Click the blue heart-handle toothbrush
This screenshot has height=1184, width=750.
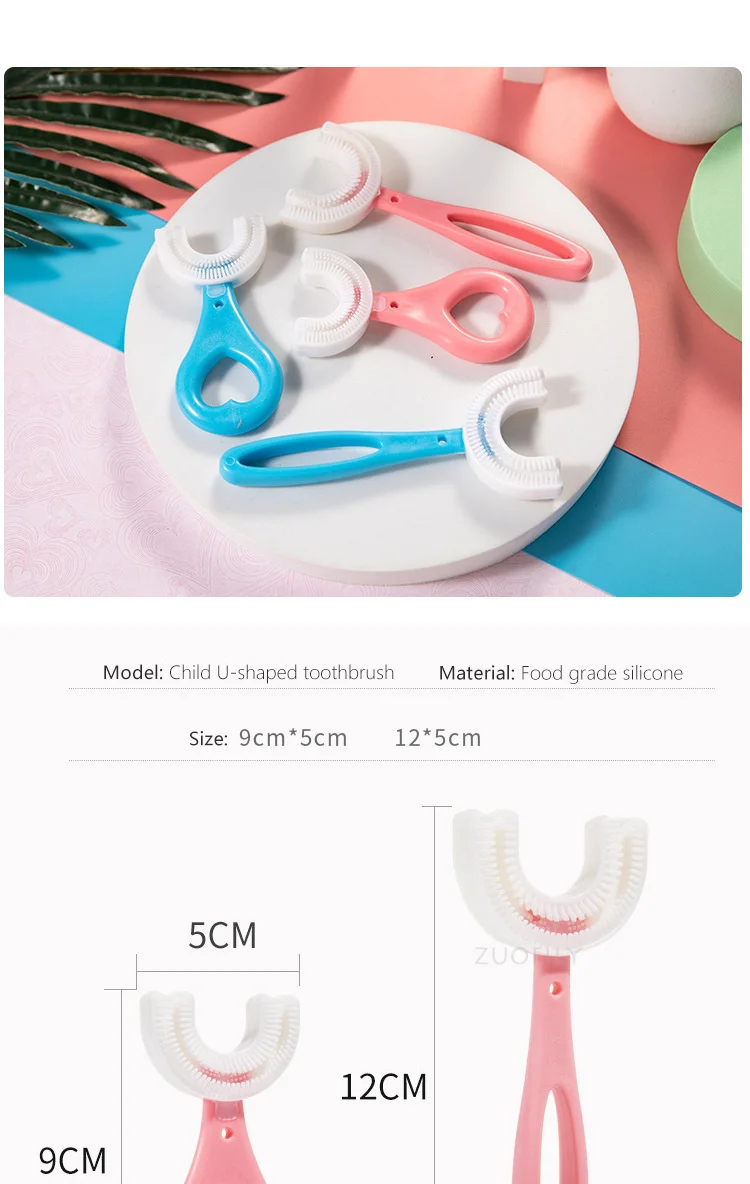click(219, 325)
